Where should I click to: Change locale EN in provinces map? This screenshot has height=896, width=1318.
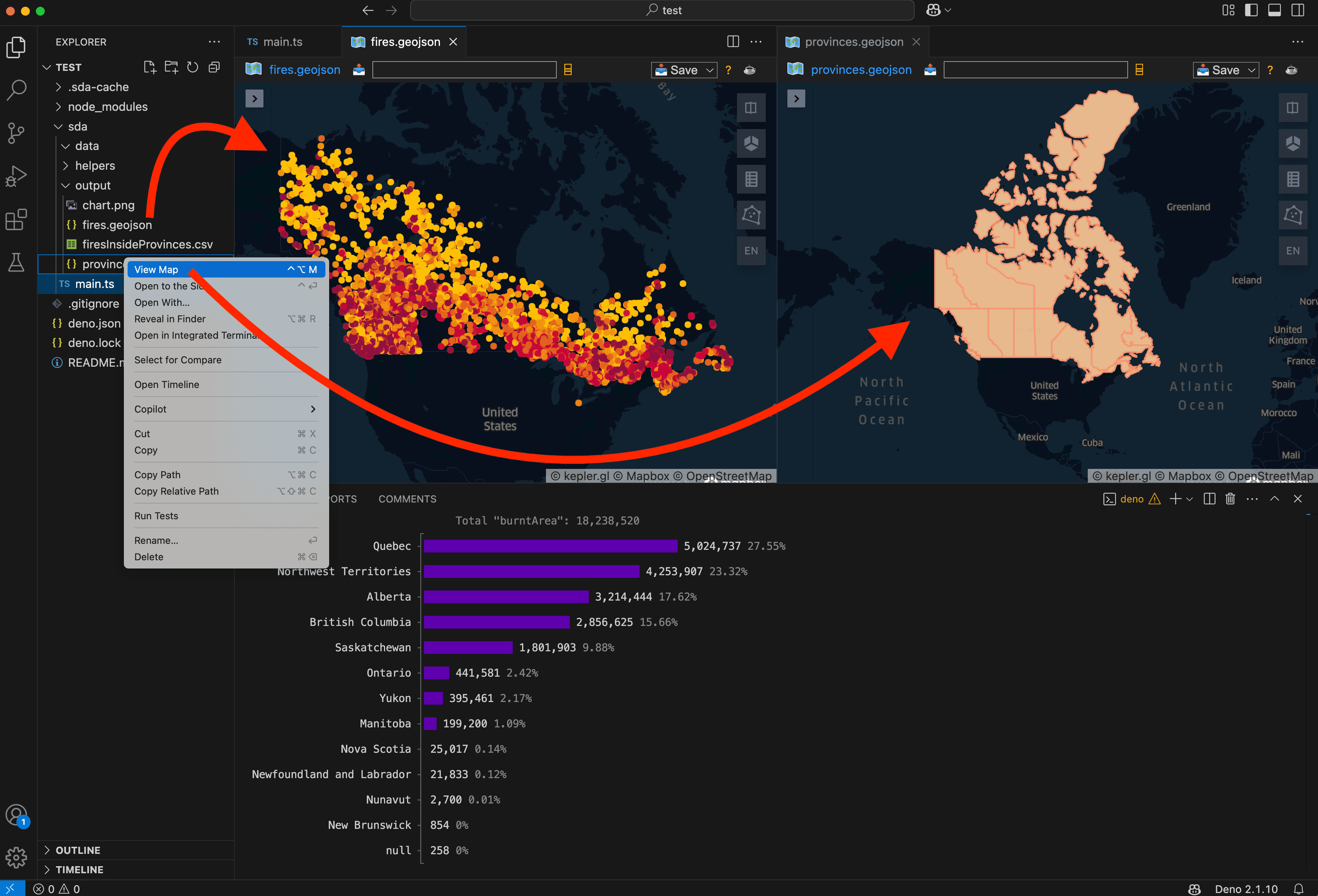1293,251
